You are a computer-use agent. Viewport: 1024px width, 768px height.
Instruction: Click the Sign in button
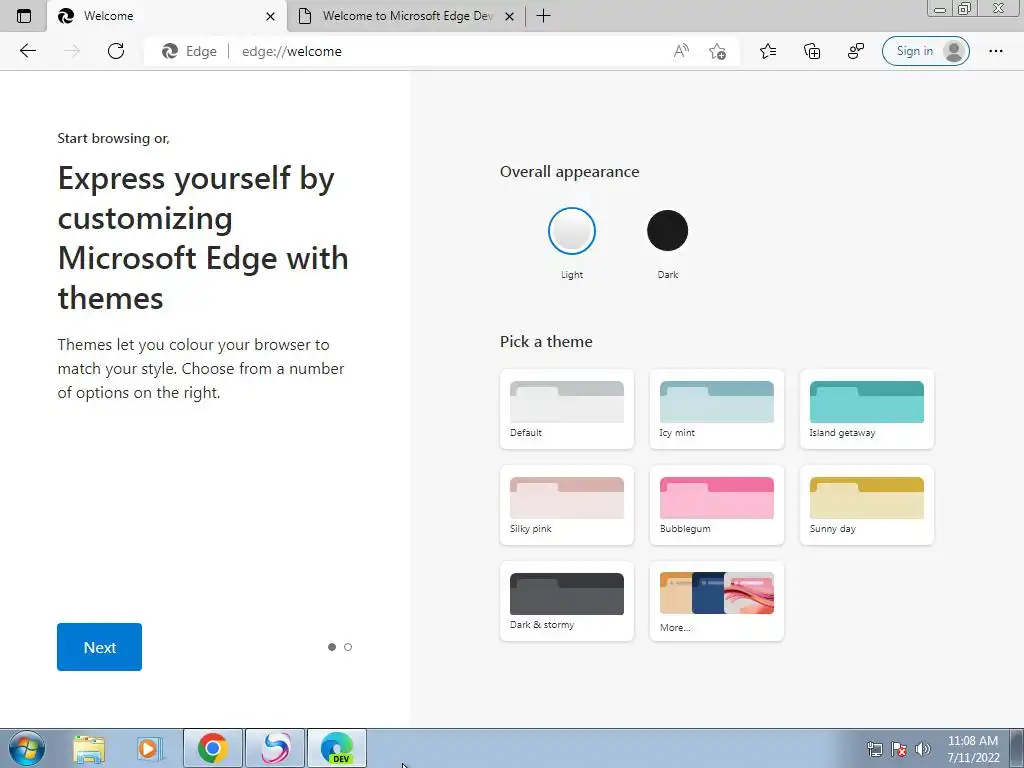925,51
